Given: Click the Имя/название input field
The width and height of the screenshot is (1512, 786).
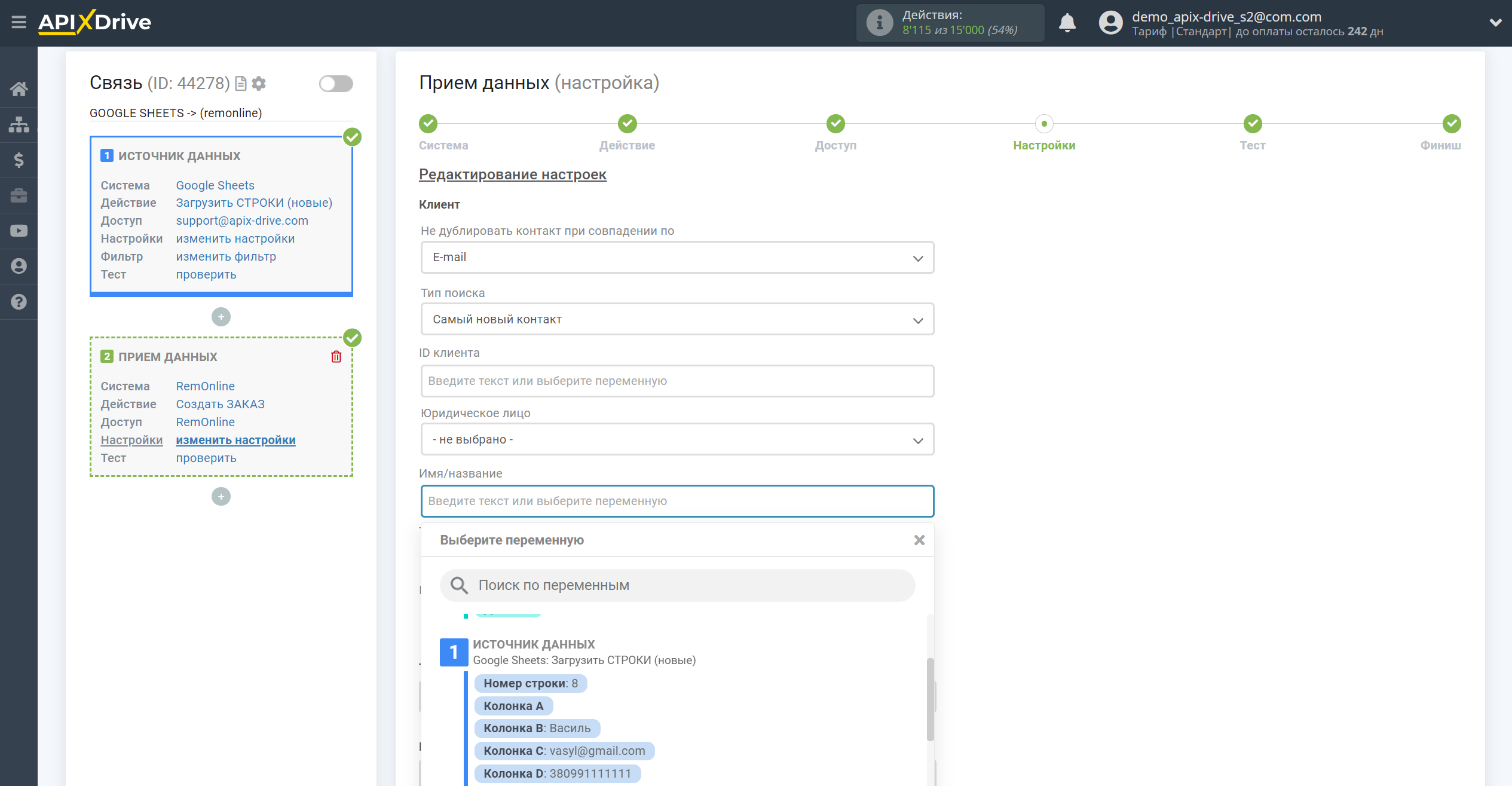Looking at the screenshot, I should tap(677, 501).
